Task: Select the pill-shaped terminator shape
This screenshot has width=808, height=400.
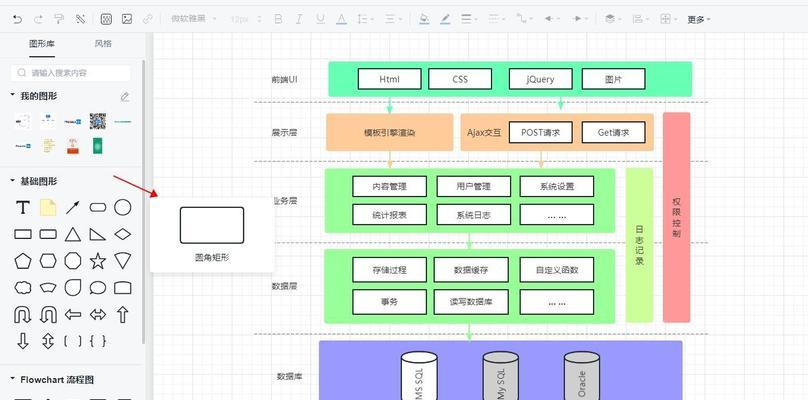Action: (x=98, y=208)
